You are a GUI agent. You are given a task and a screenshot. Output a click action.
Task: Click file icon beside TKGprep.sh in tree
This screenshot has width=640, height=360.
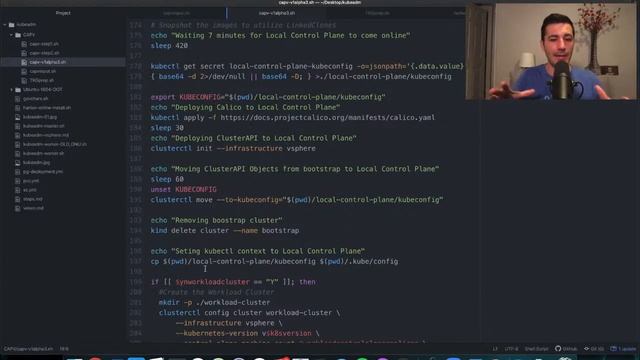[x=24, y=80]
